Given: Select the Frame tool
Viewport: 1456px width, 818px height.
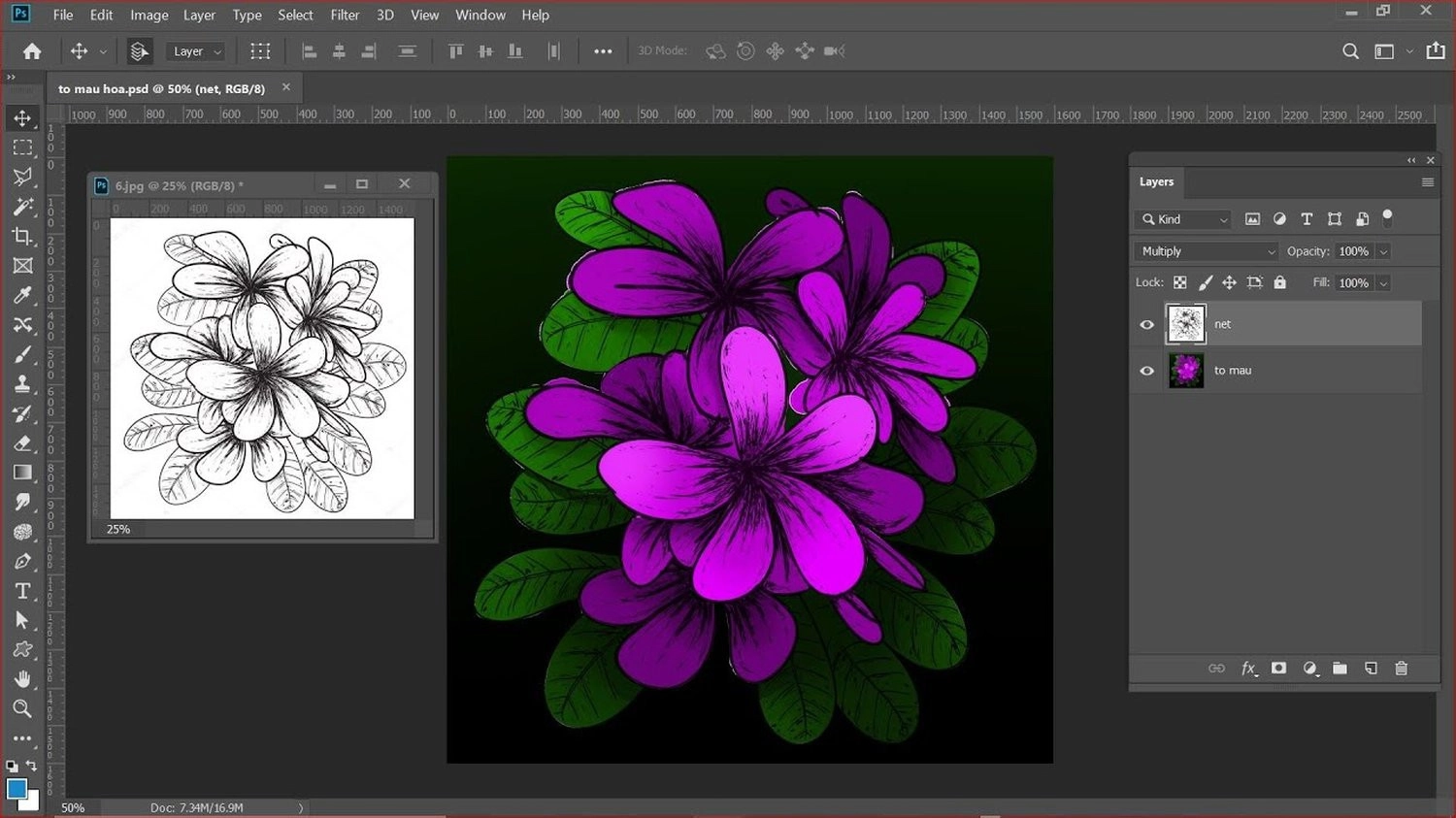Looking at the screenshot, I should point(22,266).
